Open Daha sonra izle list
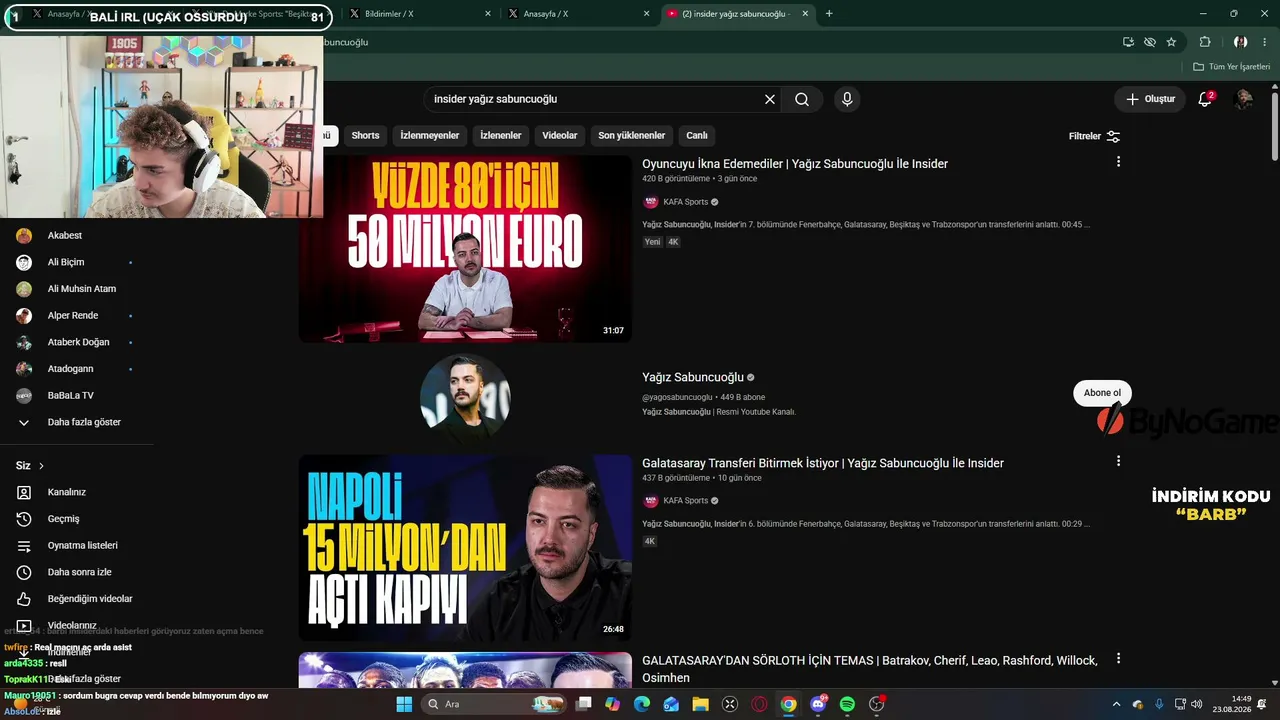 point(77,572)
